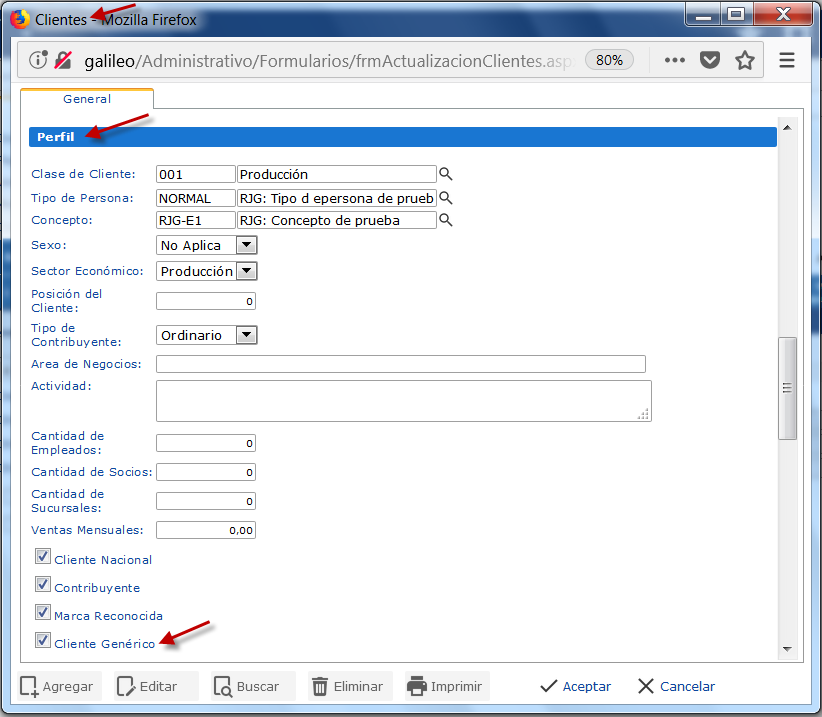Open the Sector Económico dropdown
822x717 pixels.
click(246, 271)
